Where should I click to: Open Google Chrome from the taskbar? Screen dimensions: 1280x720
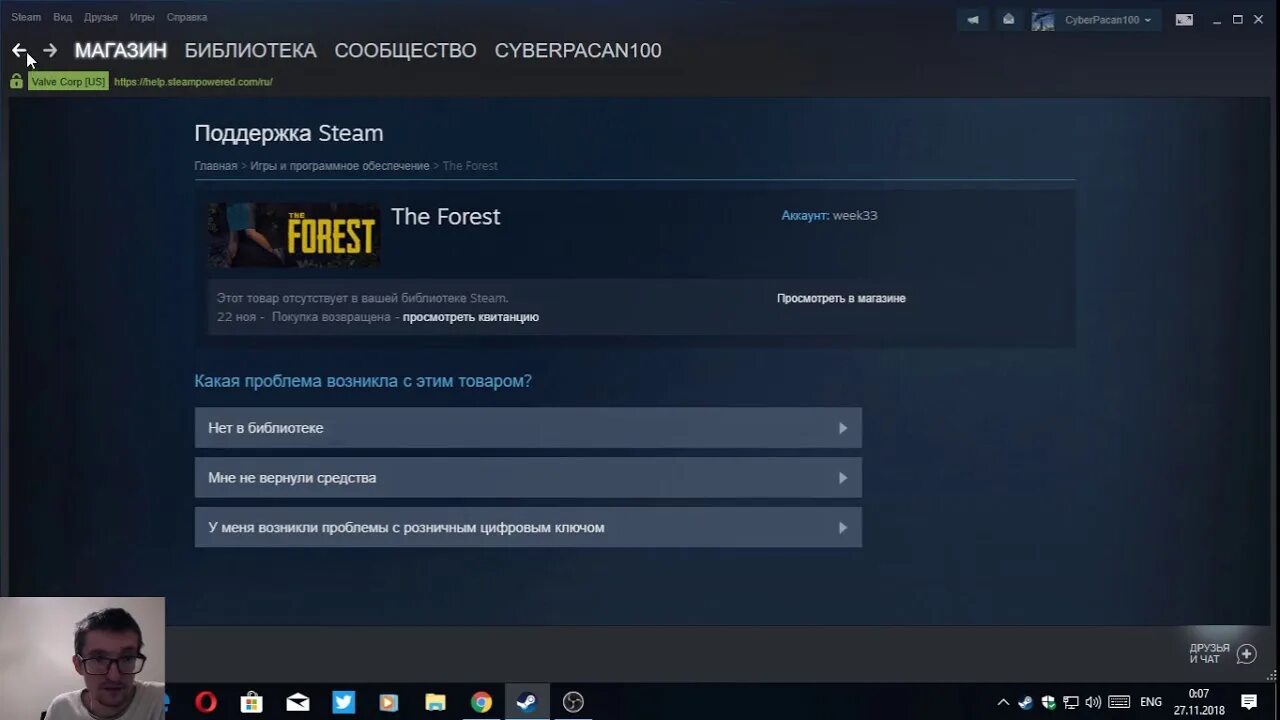click(481, 702)
